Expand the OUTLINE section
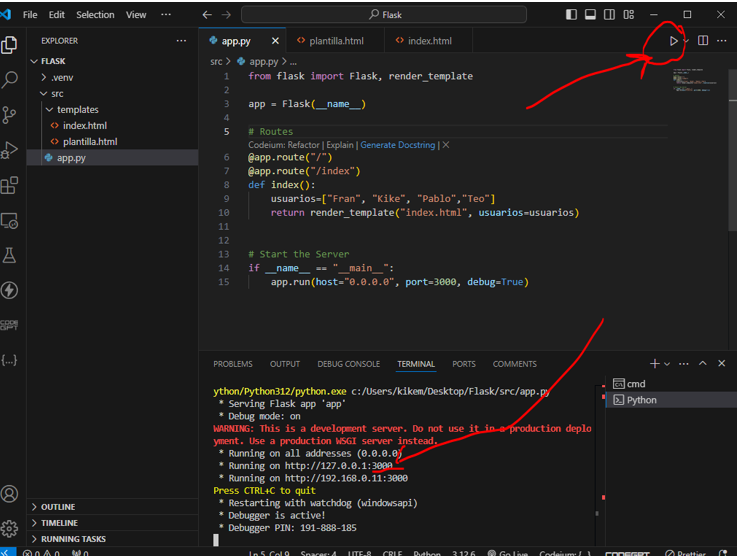739x556 pixels. pos(58,507)
